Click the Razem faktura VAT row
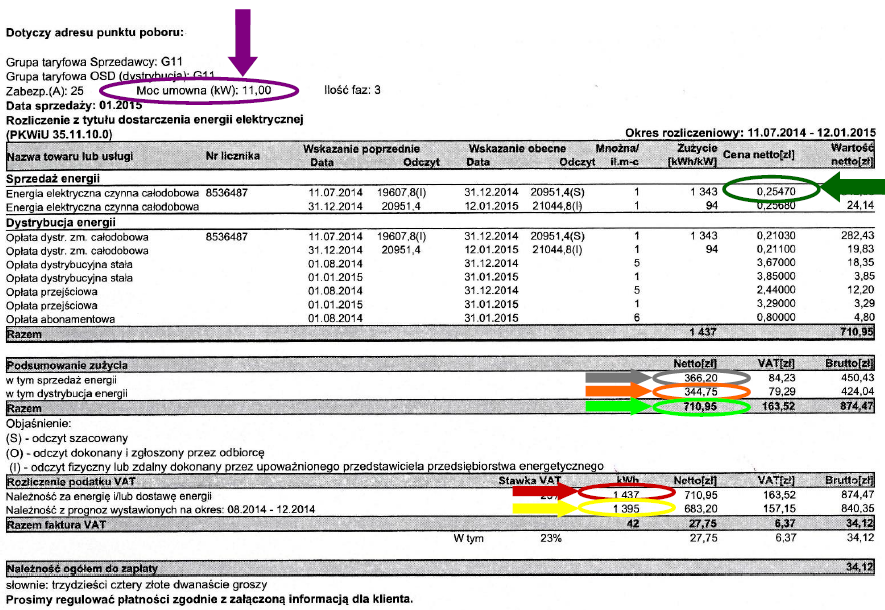Screen dimensions: 885x610 pos(440,524)
